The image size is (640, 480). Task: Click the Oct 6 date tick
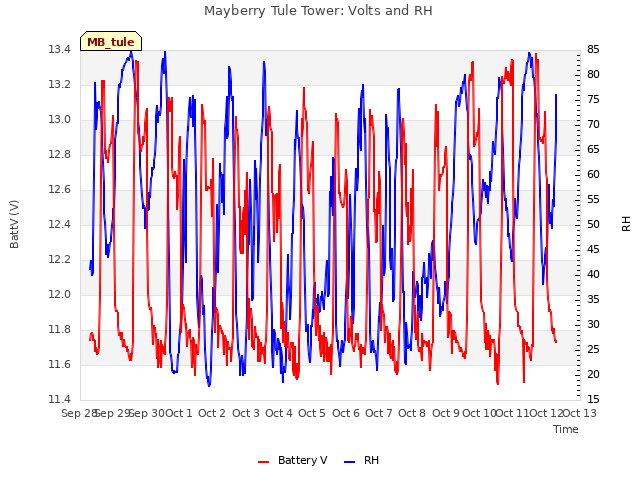click(x=346, y=413)
